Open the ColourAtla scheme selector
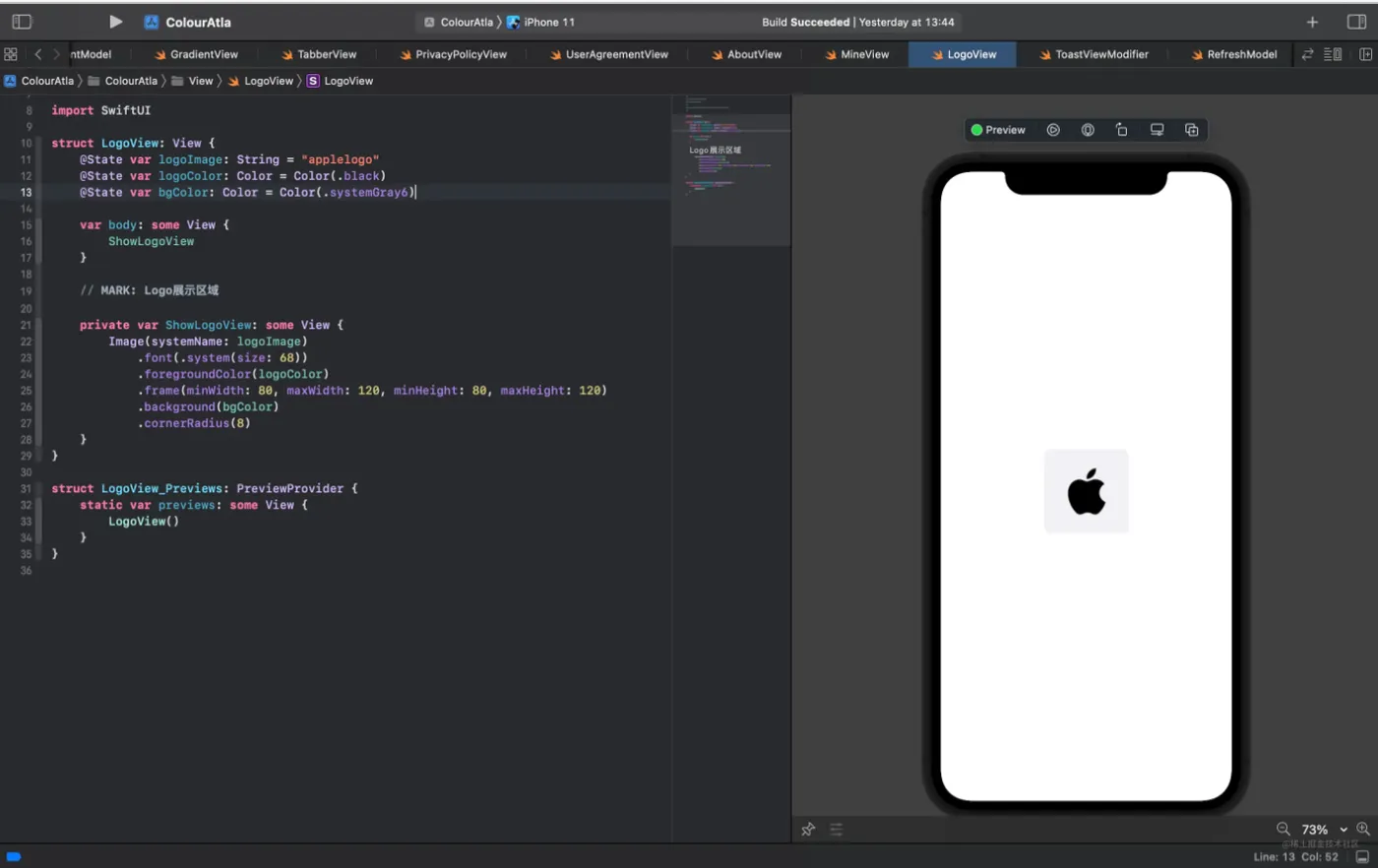This screenshot has height=868, width=1378. (x=459, y=22)
